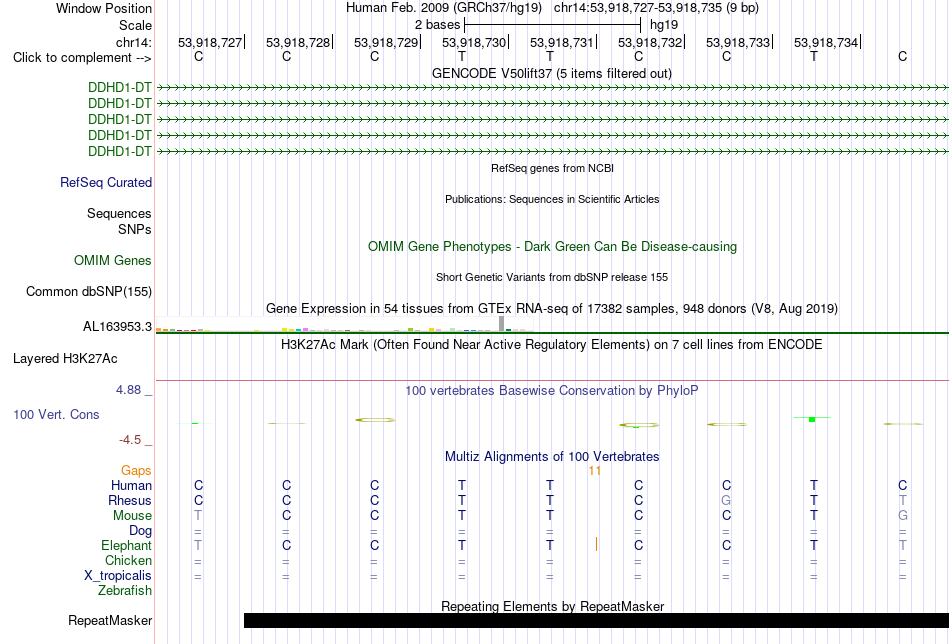Click the SNPs subtrack label
The height and width of the screenshot is (644, 950).
point(135,230)
